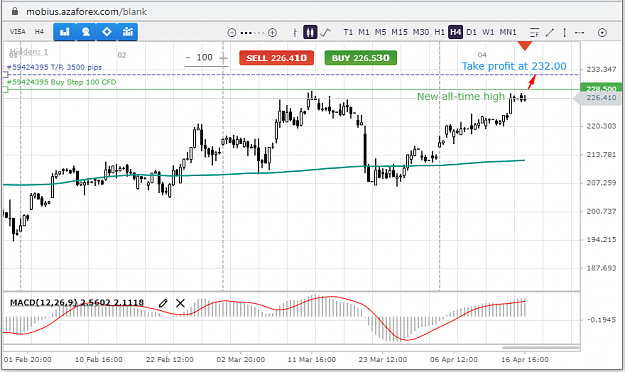Select the M30 timeframe
625x372 pixels.
pos(421,32)
